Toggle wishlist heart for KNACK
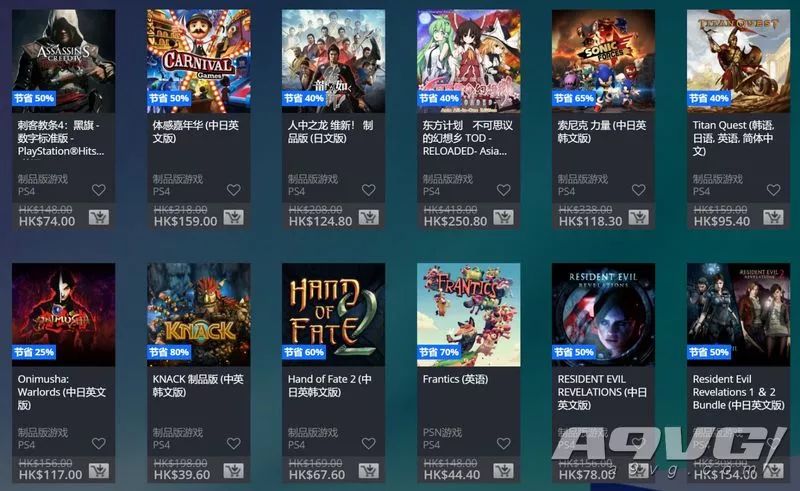Viewport: 800px width, 491px height. click(234, 444)
